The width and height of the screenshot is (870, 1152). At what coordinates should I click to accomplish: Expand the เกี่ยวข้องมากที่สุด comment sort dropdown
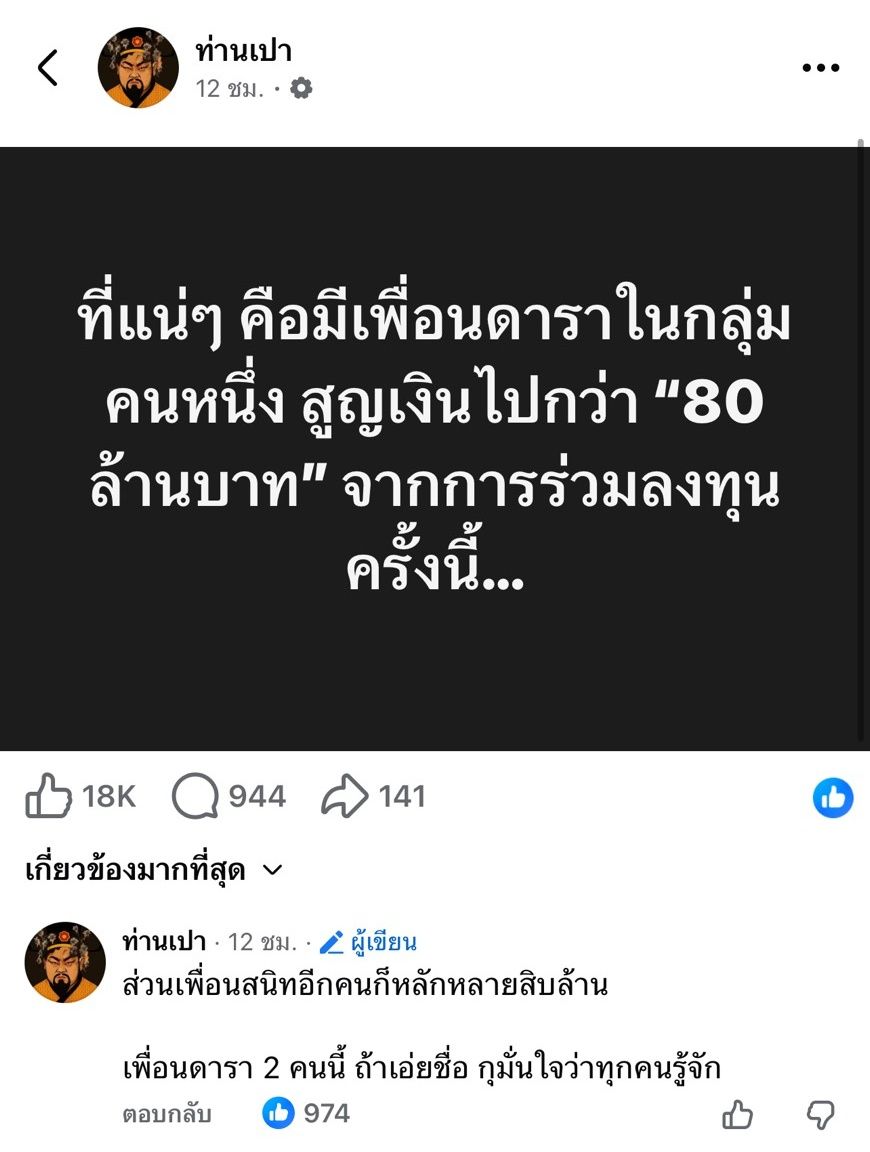[x=154, y=871]
